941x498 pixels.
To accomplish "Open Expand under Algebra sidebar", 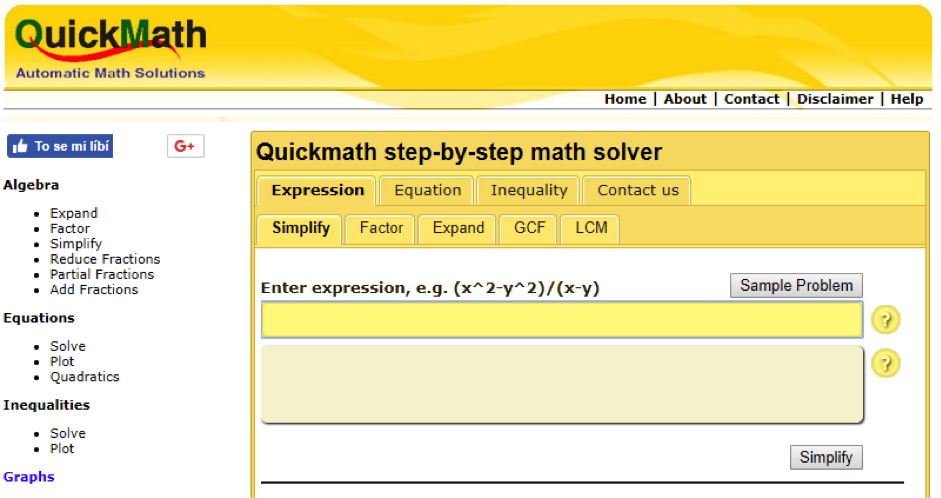I will (x=74, y=213).
